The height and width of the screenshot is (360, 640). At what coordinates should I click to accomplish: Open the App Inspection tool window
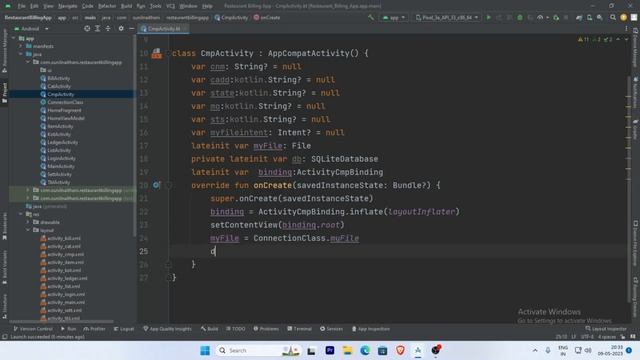pos(371,329)
